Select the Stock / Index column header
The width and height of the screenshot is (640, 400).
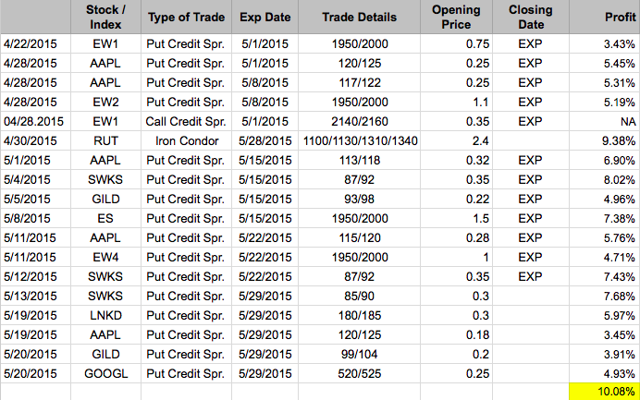(106, 17)
